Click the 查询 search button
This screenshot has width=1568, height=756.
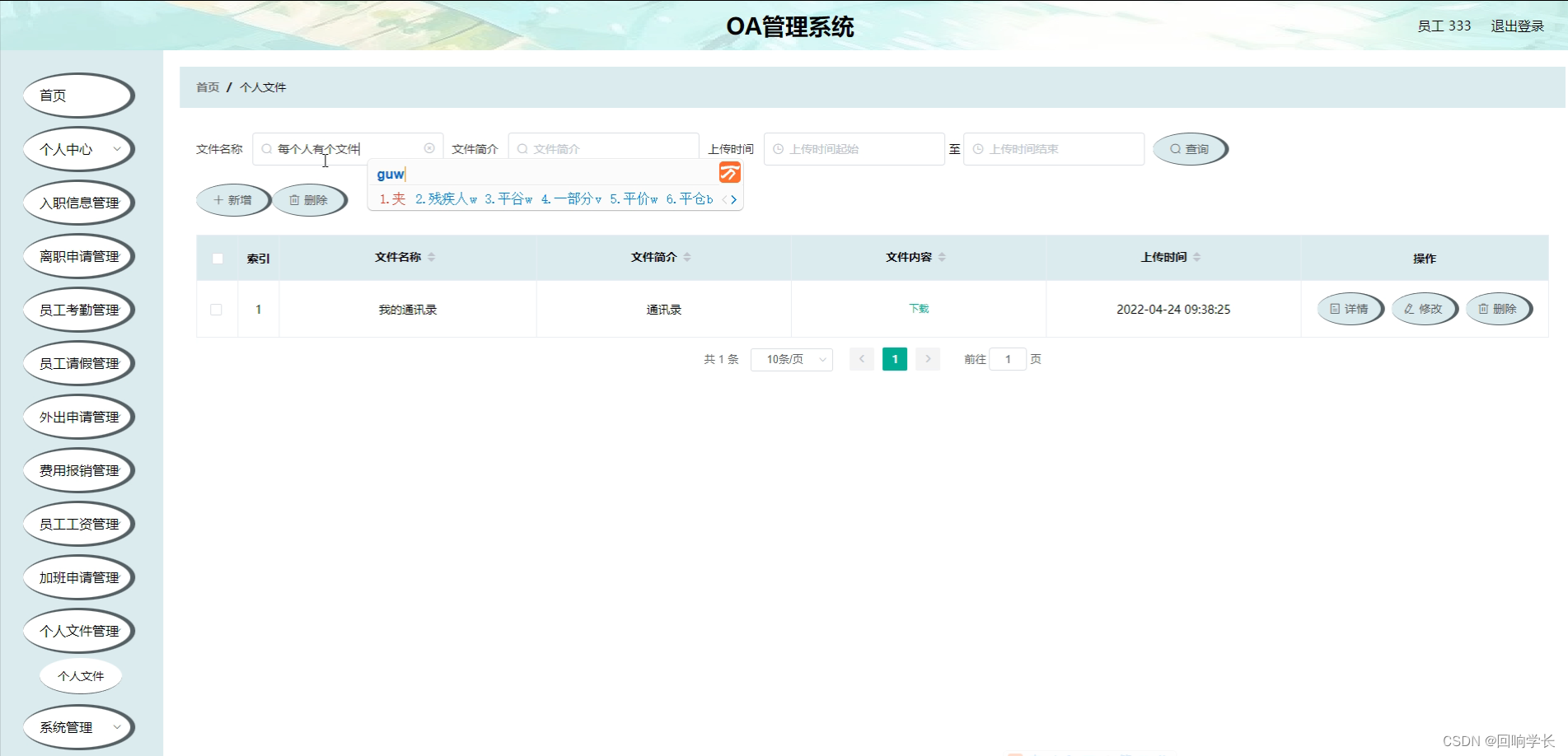[x=1189, y=149]
